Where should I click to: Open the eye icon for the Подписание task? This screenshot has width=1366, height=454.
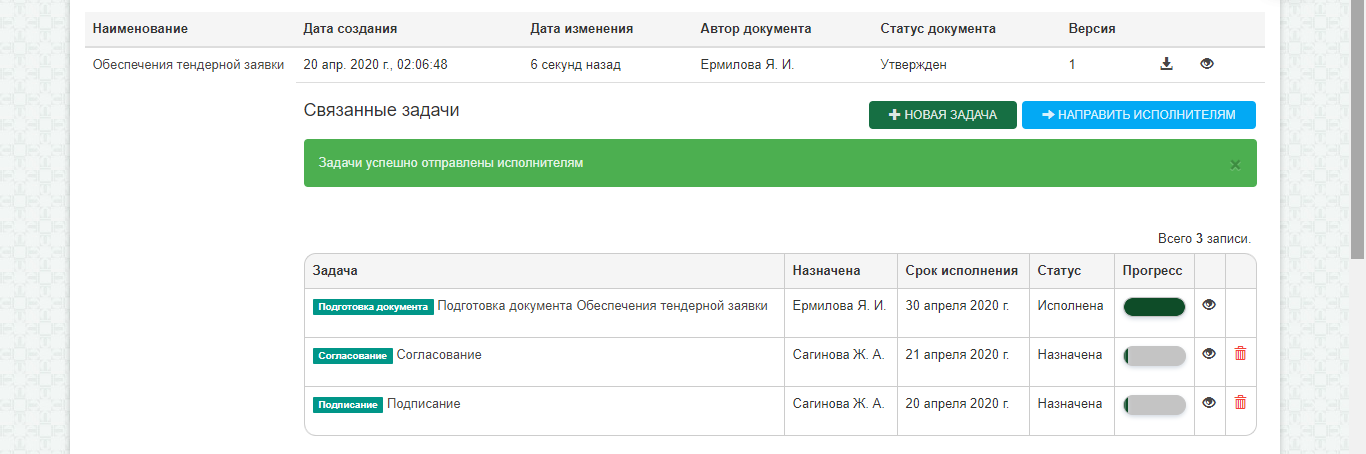(x=1209, y=402)
